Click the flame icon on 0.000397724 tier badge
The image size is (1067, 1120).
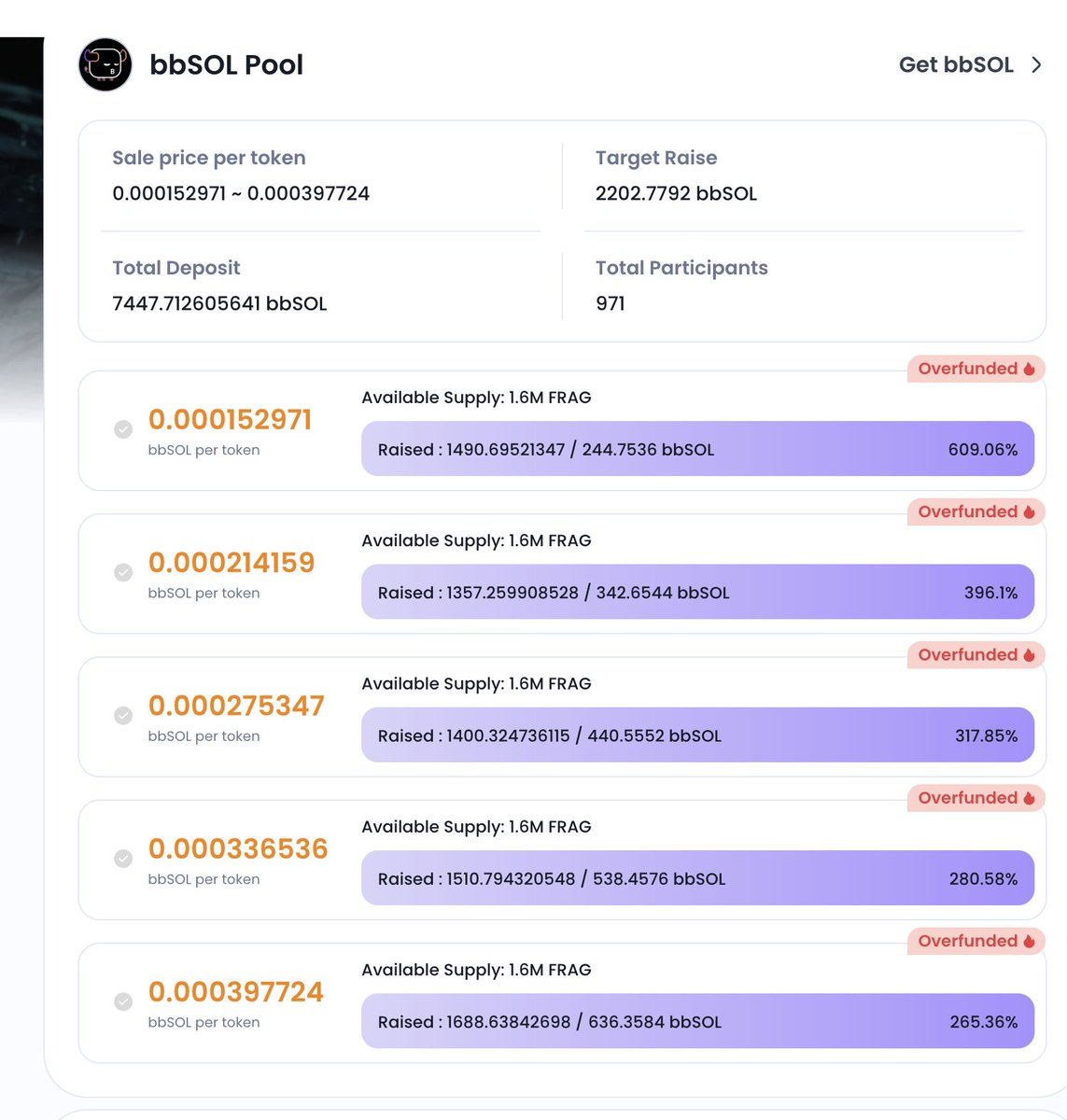[x=1029, y=941]
